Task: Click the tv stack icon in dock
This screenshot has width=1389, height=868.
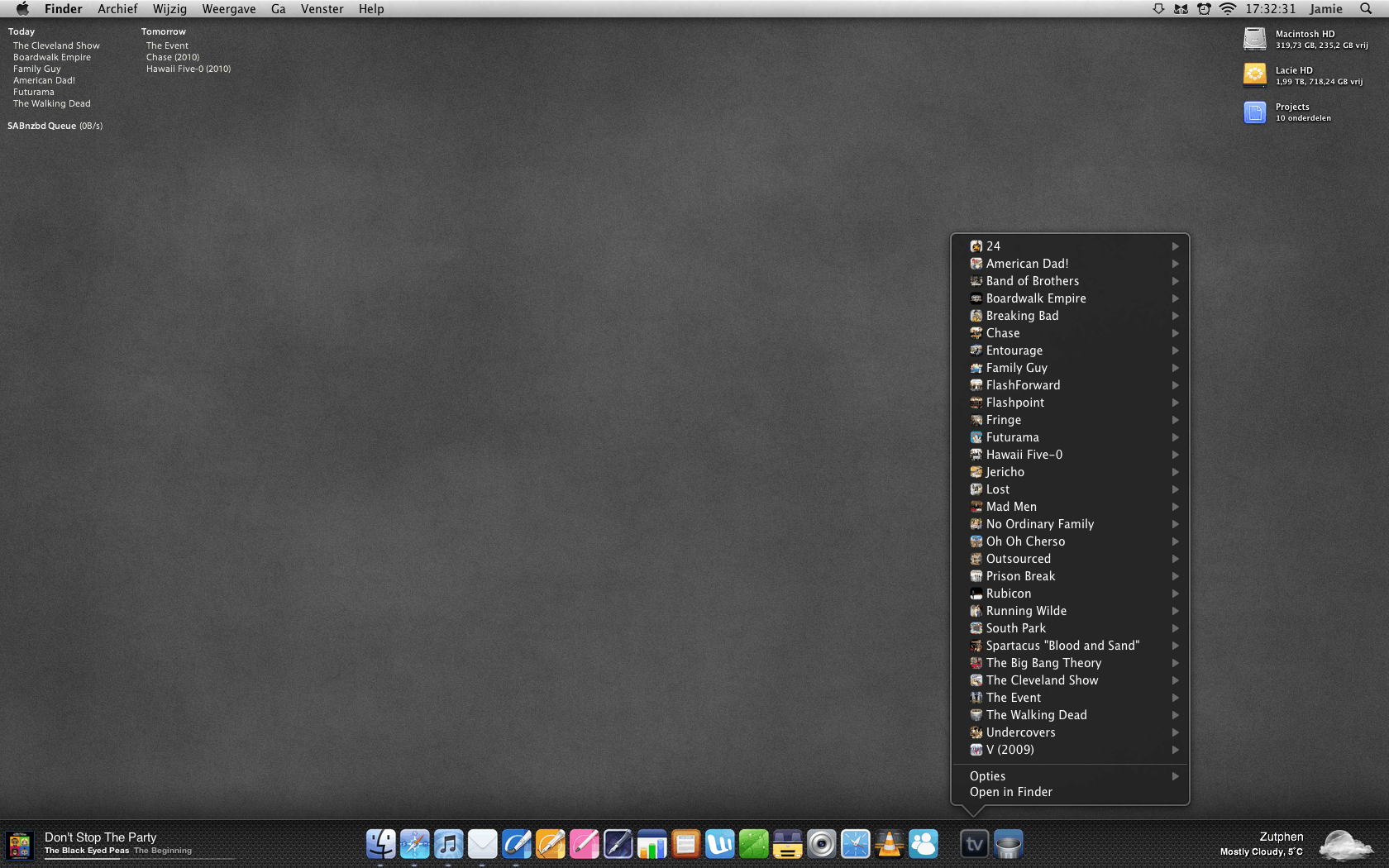Action: click(974, 844)
